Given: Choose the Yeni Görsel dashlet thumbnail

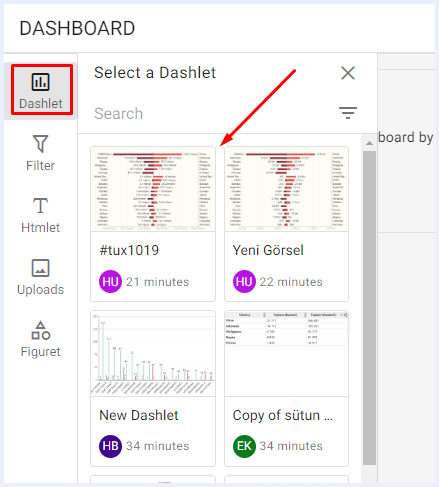Looking at the screenshot, I should 286,189.
